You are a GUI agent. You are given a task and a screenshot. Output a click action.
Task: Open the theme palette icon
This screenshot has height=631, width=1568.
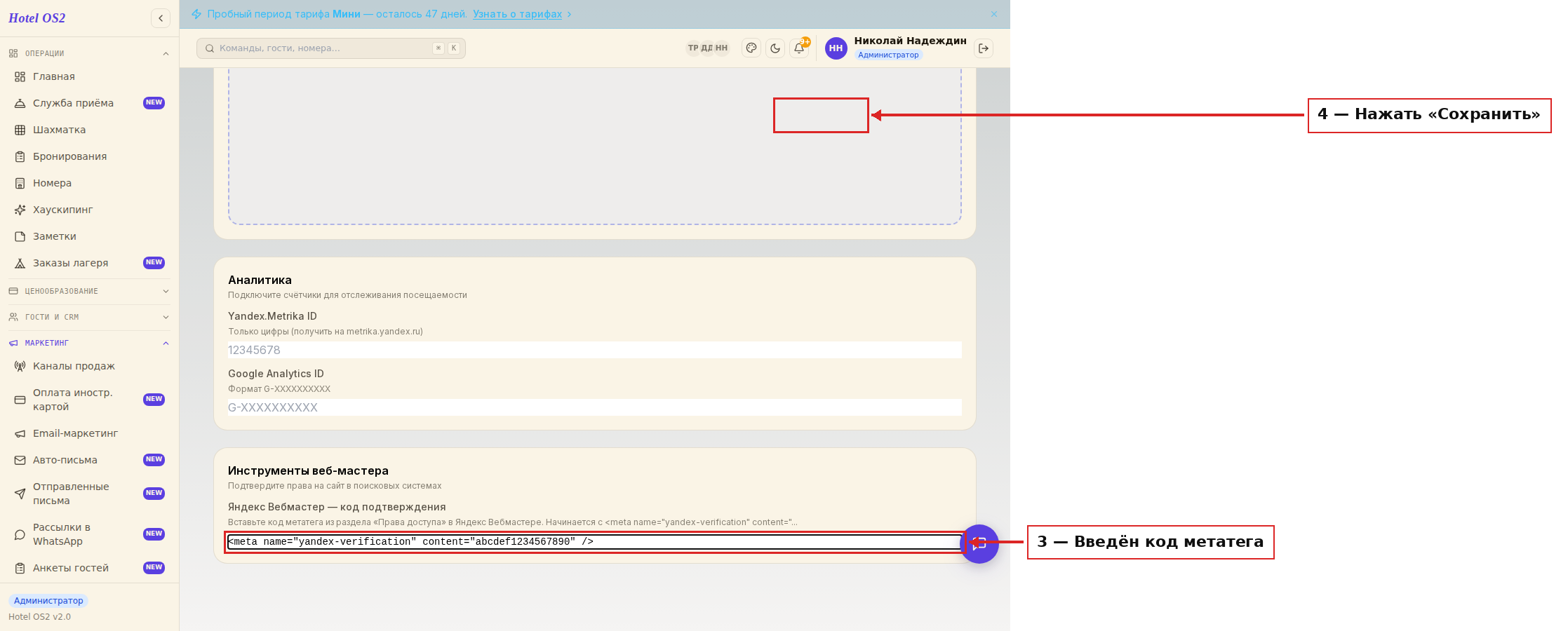[x=751, y=48]
